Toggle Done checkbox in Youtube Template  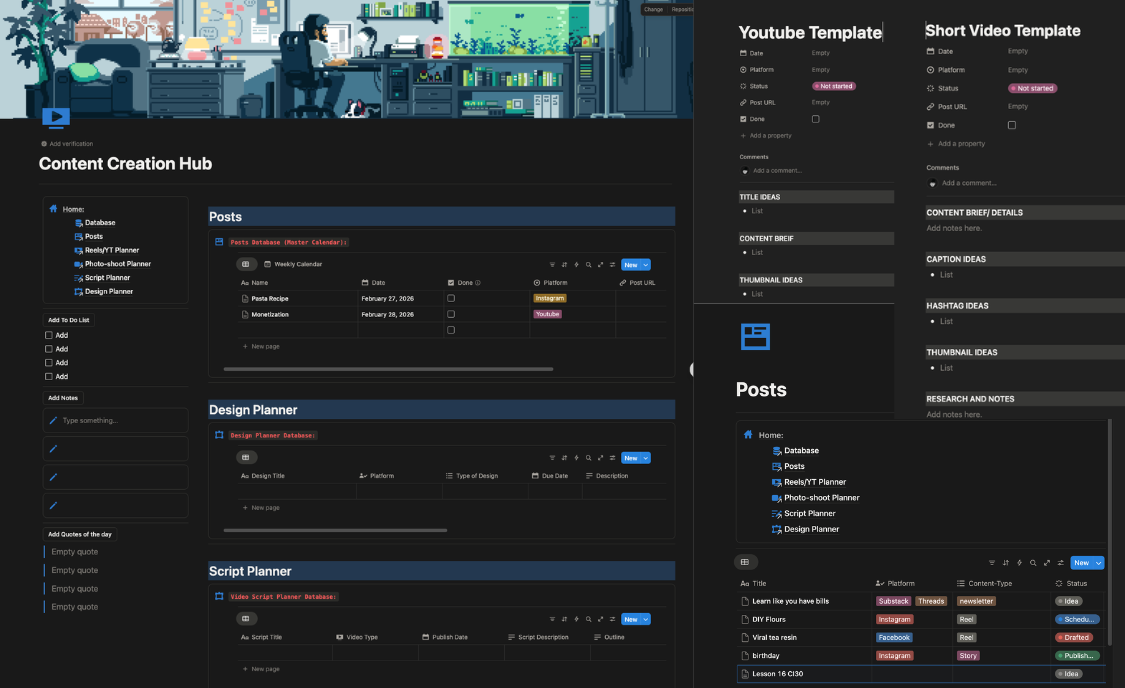(816, 119)
